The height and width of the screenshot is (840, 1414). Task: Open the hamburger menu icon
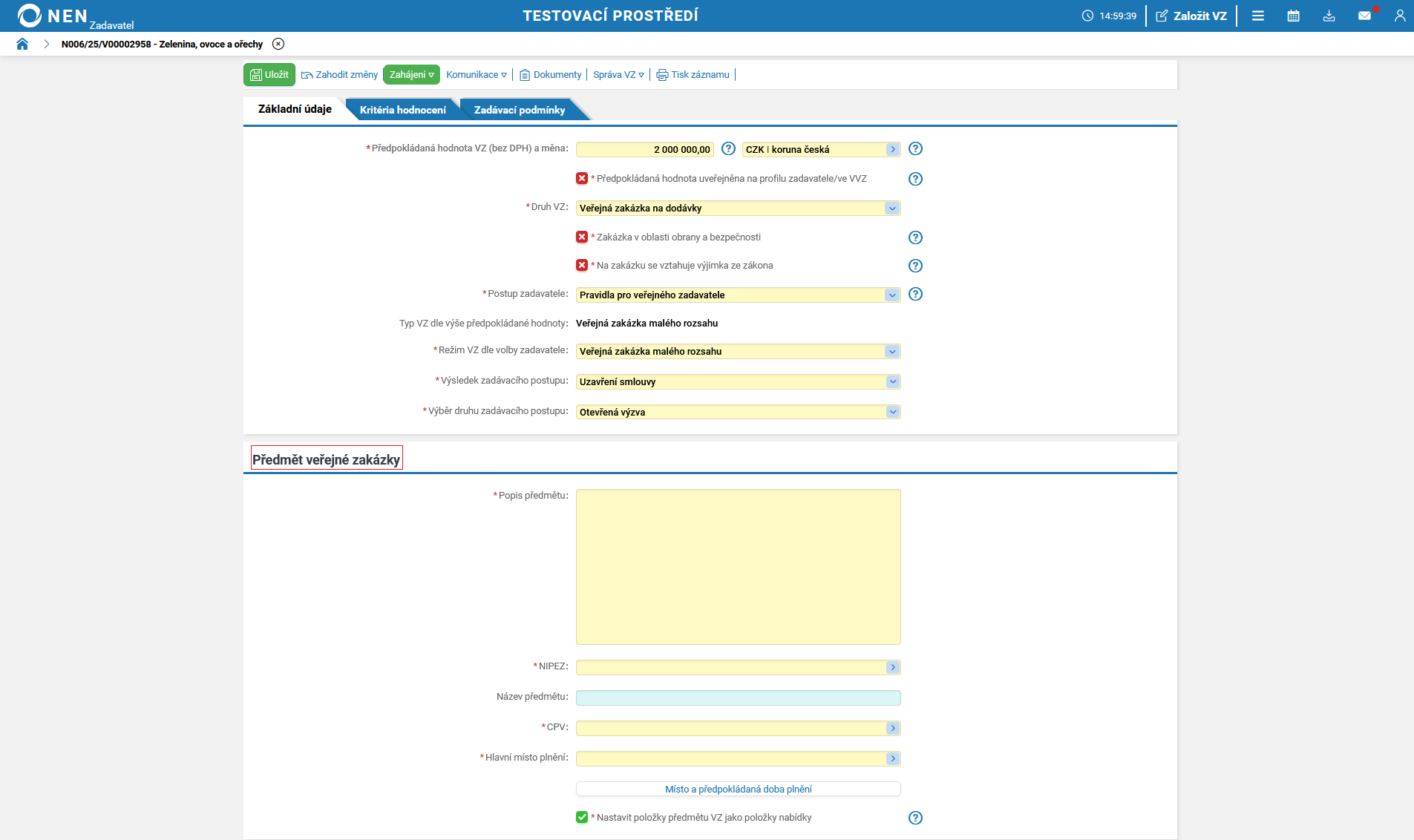click(1257, 16)
